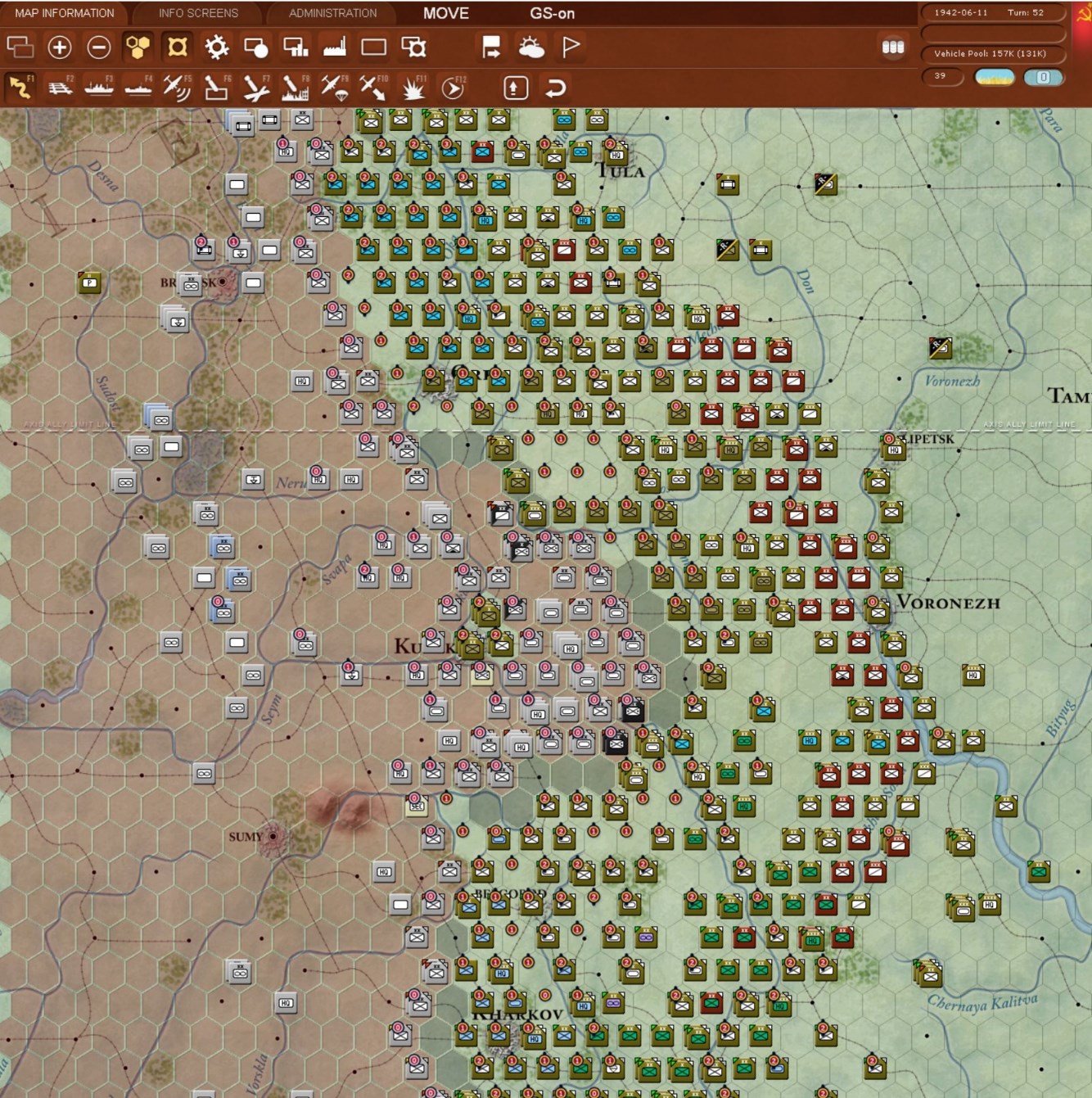This screenshot has width=1092, height=1098.
Task: Select Amphibious transport mode F4
Action: 138,88
